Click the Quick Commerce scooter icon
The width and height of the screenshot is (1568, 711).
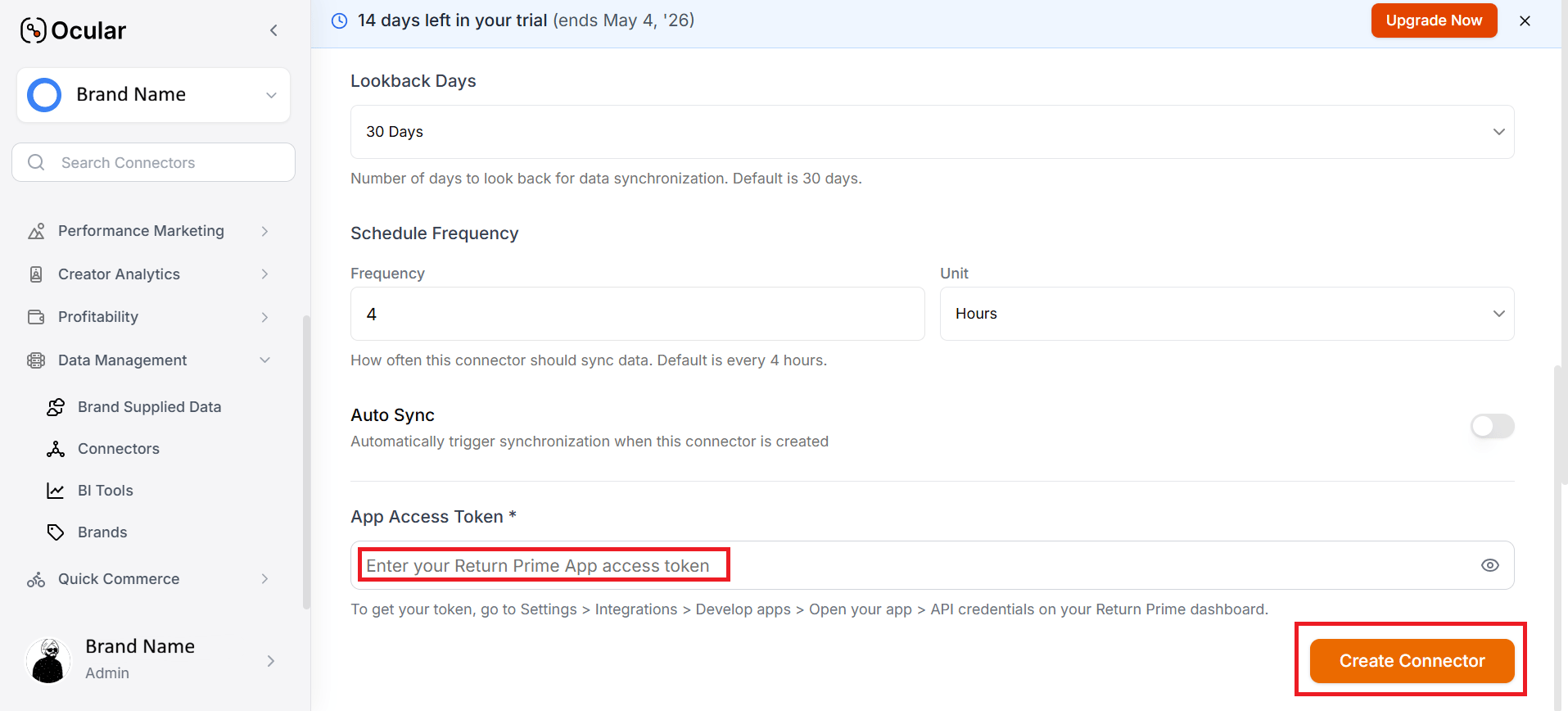[x=36, y=579]
